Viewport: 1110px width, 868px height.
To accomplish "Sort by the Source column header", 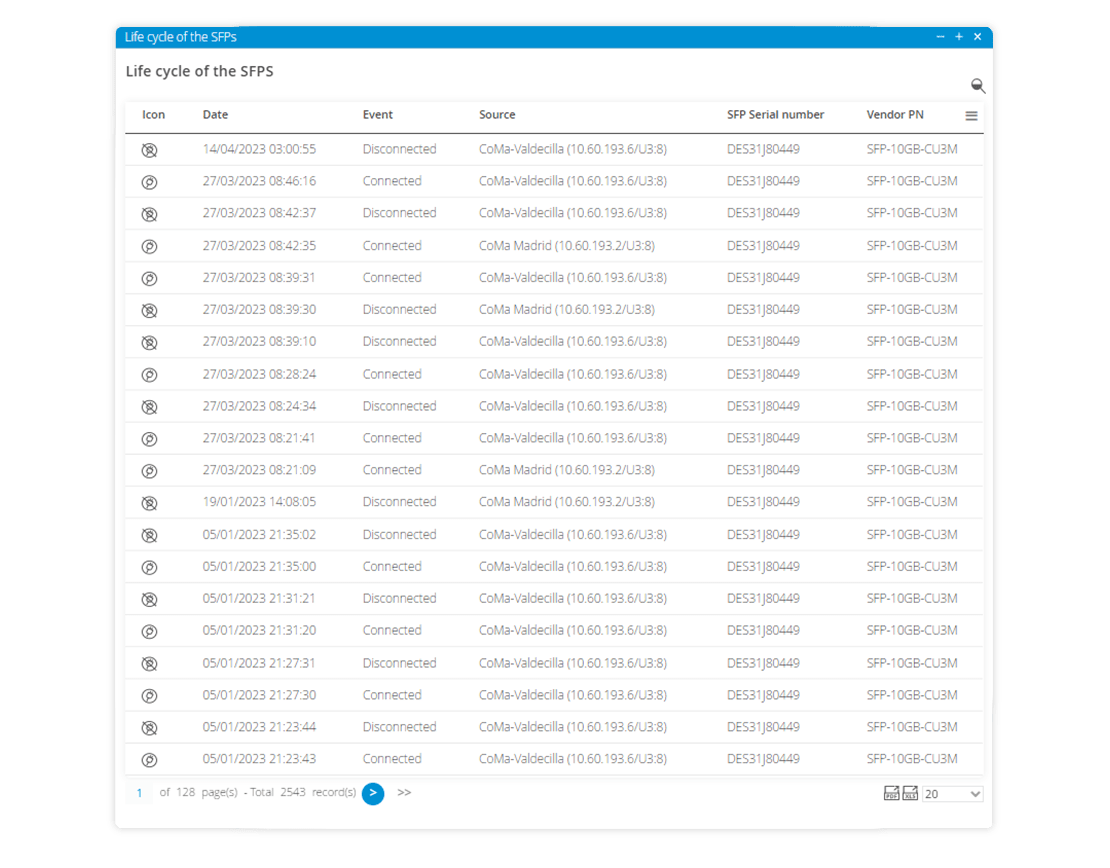I will tap(497, 115).
